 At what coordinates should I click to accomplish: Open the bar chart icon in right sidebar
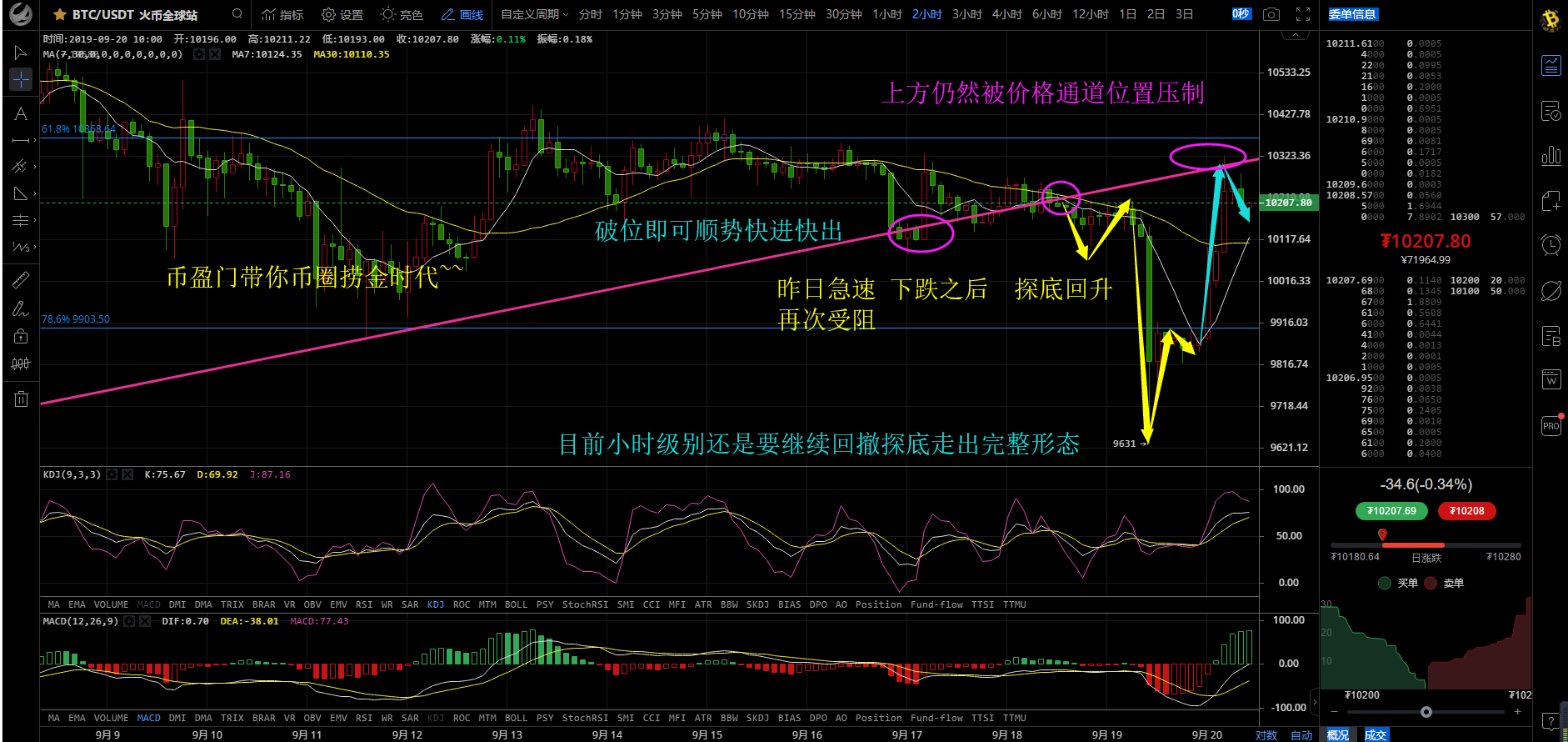click(x=1551, y=155)
